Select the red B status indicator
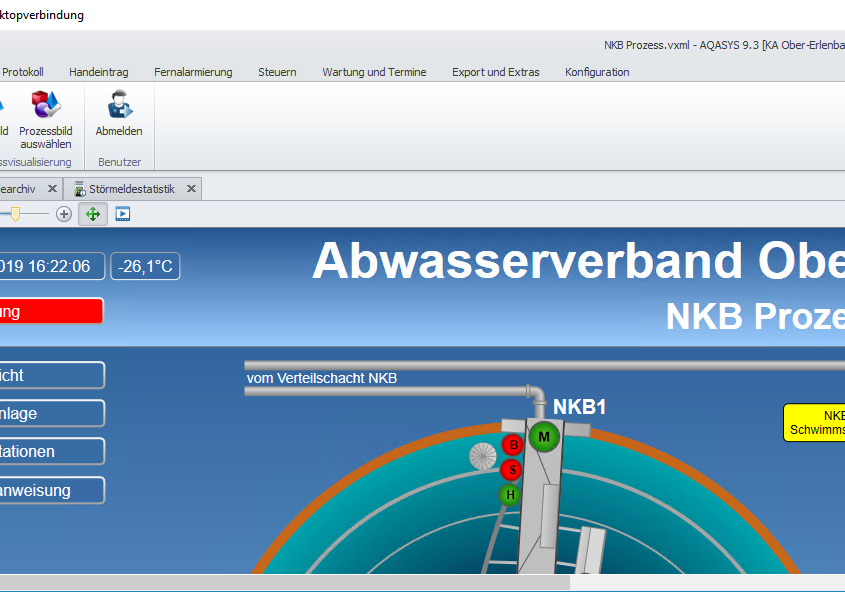 coord(513,445)
